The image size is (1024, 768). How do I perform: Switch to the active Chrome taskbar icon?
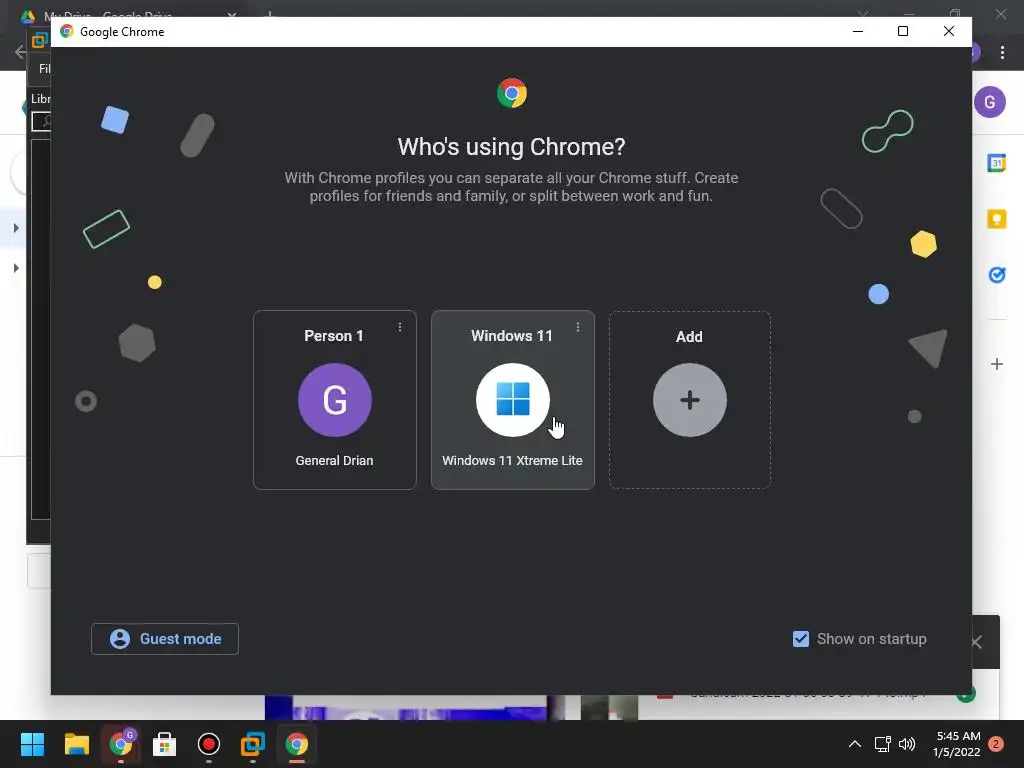click(x=296, y=744)
